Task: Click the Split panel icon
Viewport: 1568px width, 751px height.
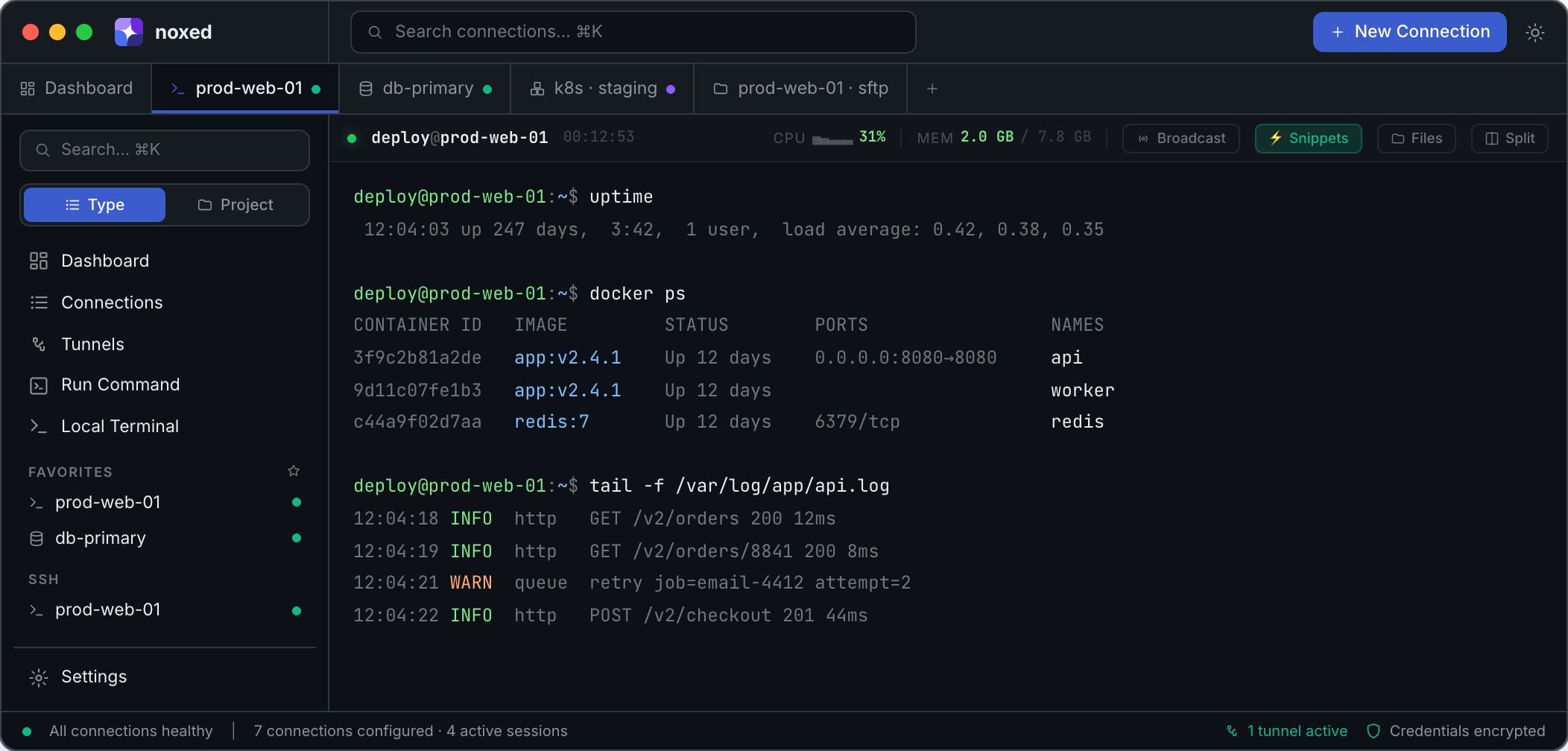Action: pyautogui.click(x=1492, y=139)
